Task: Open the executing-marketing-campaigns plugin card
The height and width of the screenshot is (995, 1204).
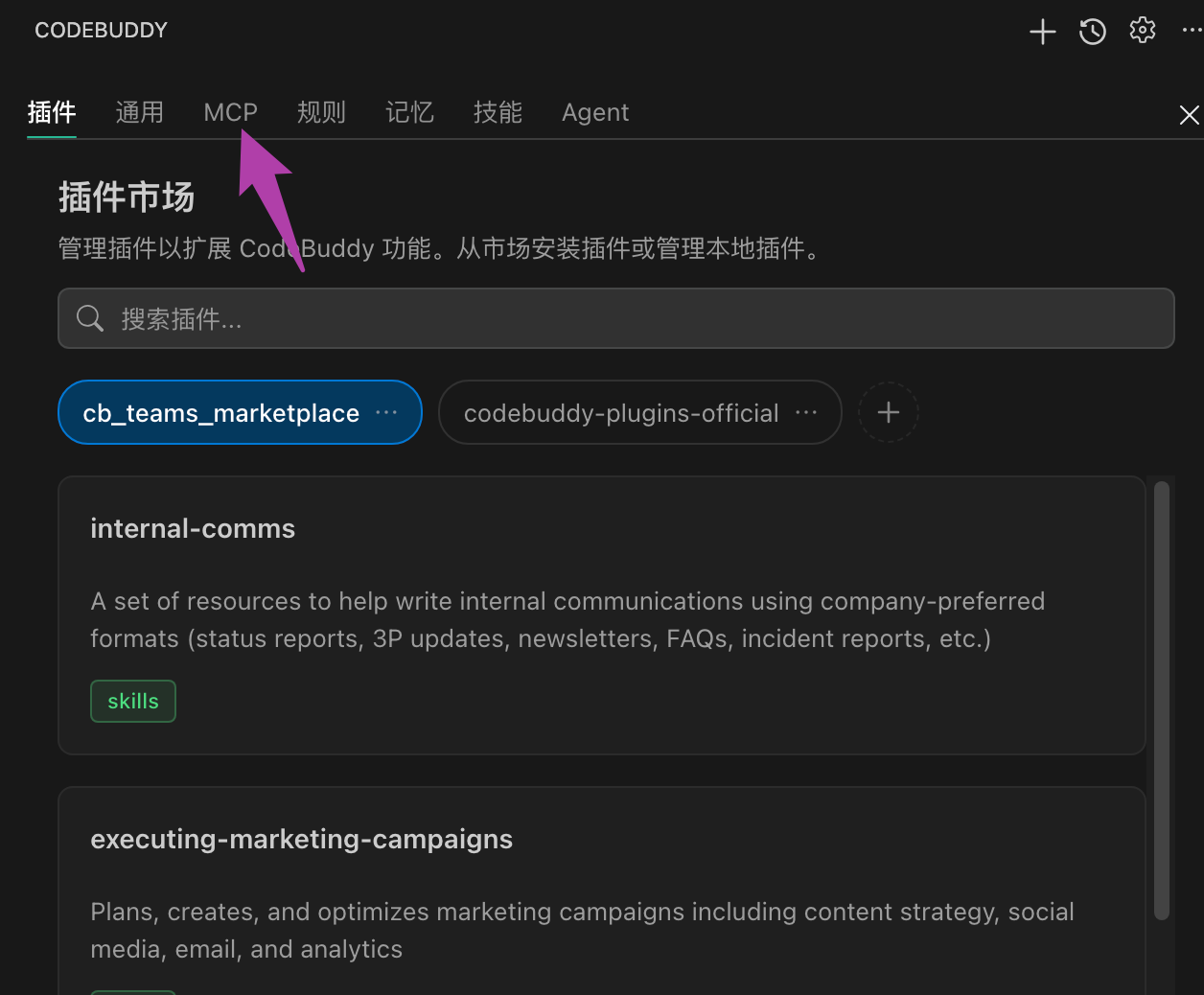Action: click(602, 891)
